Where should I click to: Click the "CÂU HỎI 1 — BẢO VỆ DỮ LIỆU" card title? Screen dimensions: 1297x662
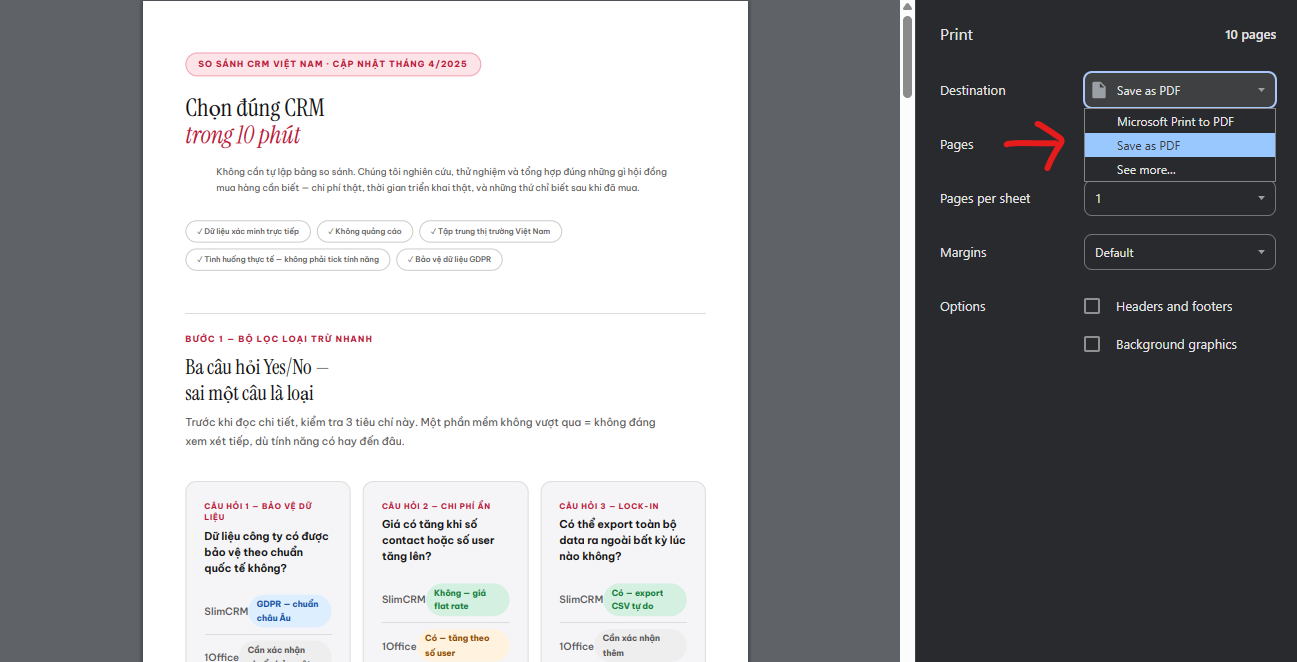click(x=258, y=511)
